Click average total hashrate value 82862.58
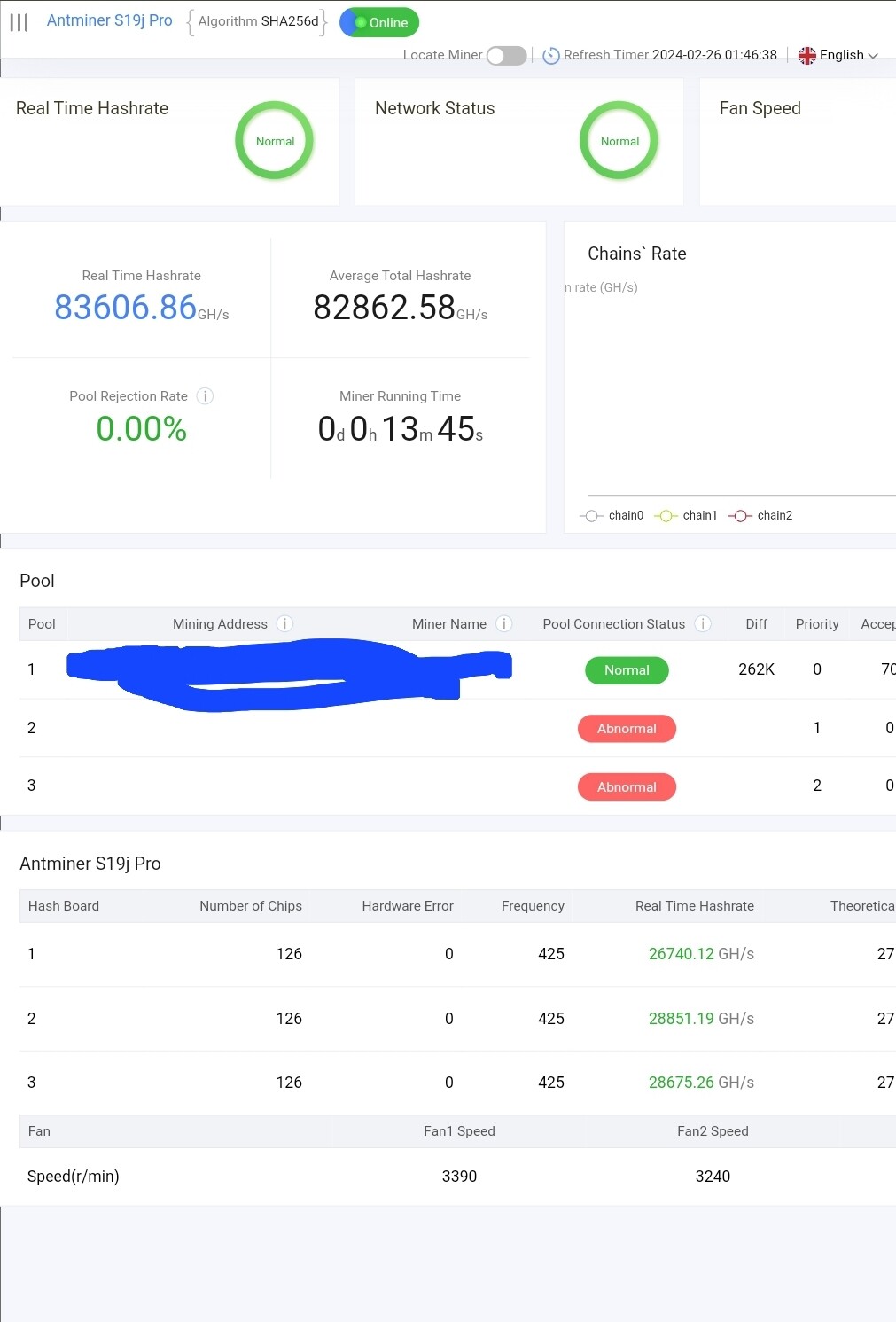 [384, 308]
